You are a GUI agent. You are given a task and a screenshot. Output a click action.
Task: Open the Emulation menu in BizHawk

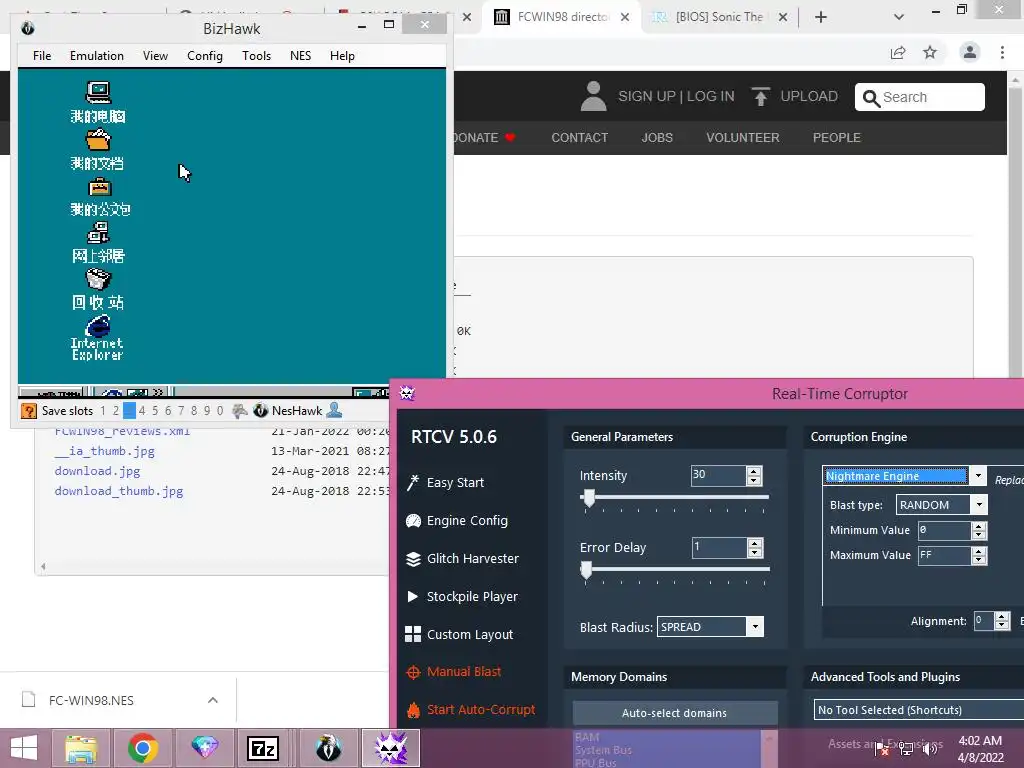97,56
